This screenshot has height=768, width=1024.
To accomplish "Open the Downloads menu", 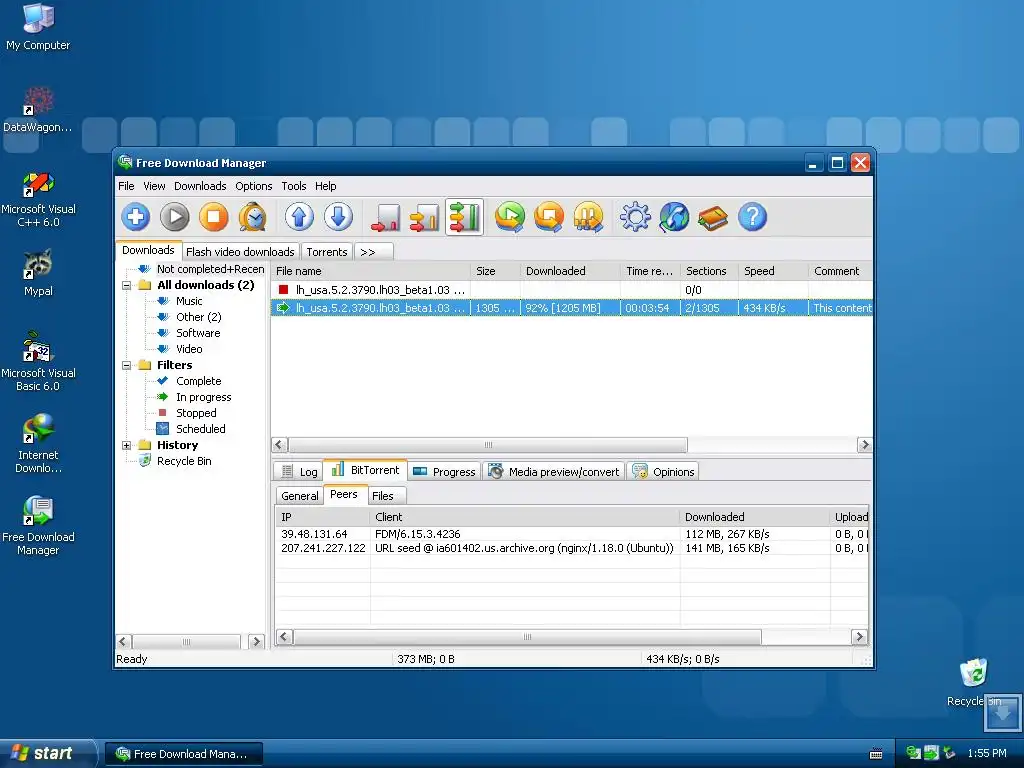I will tap(200, 186).
